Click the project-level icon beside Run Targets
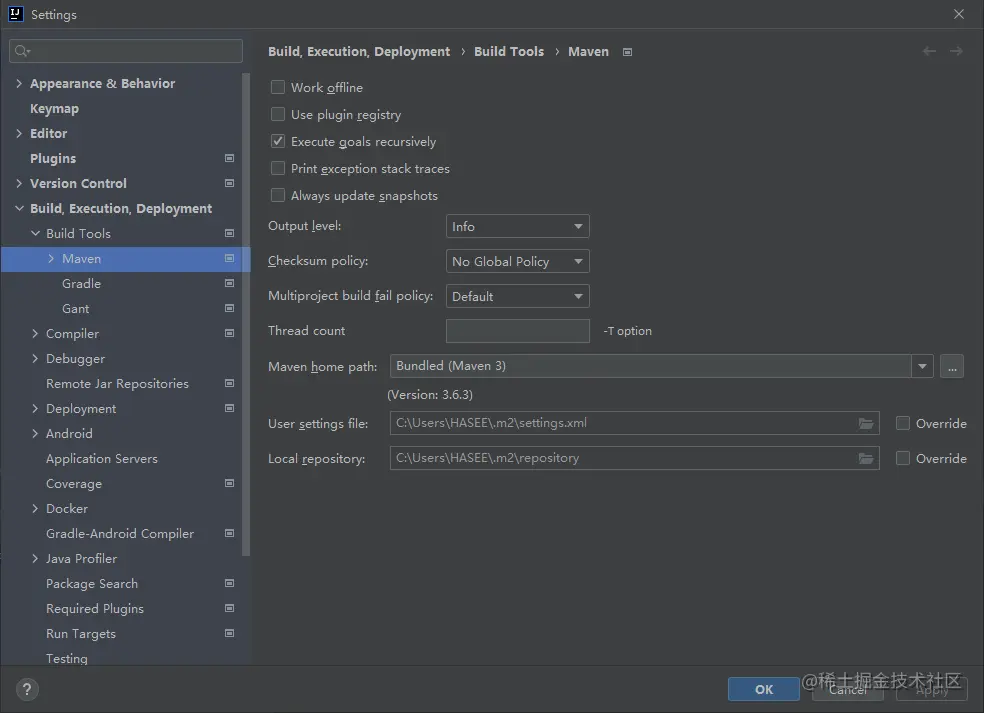984x713 pixels. pyautogui.click(x=229, y=633)
